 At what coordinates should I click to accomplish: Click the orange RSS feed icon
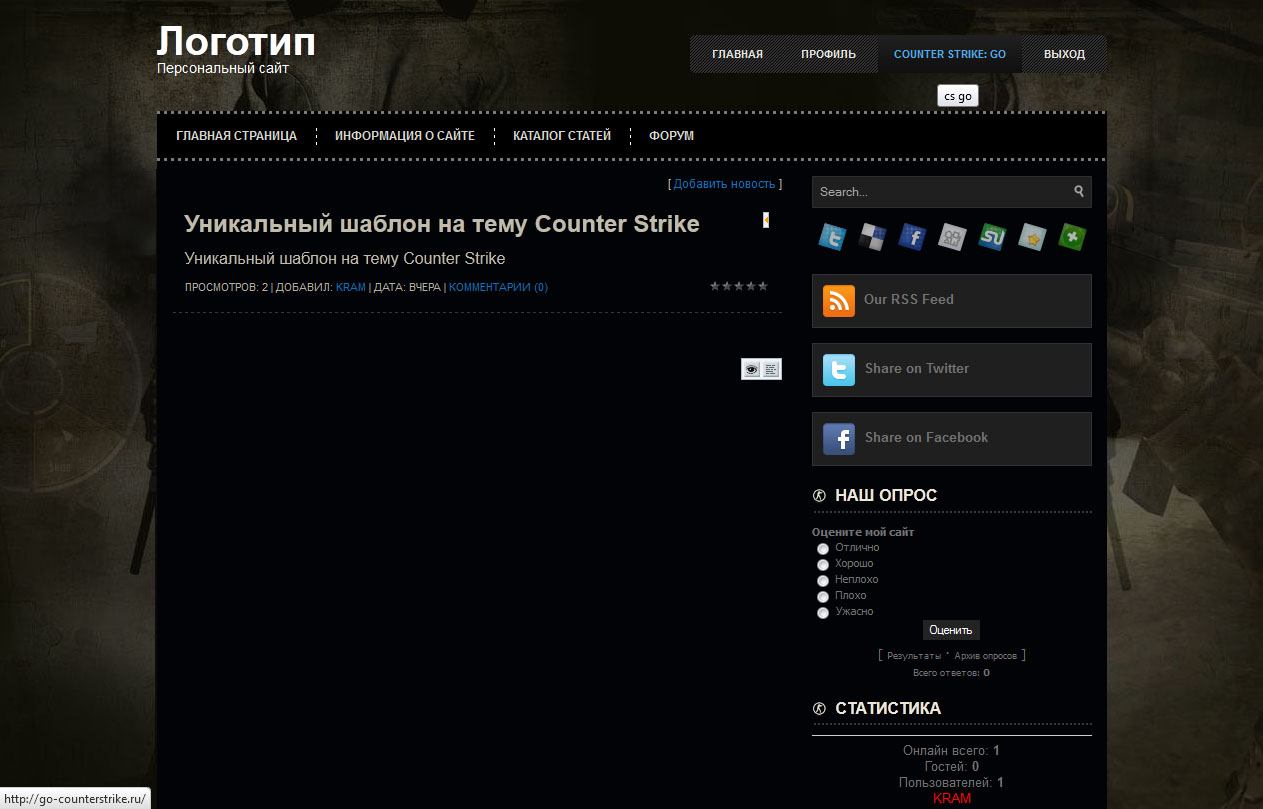pyautogui.click(x=839, y=301)
